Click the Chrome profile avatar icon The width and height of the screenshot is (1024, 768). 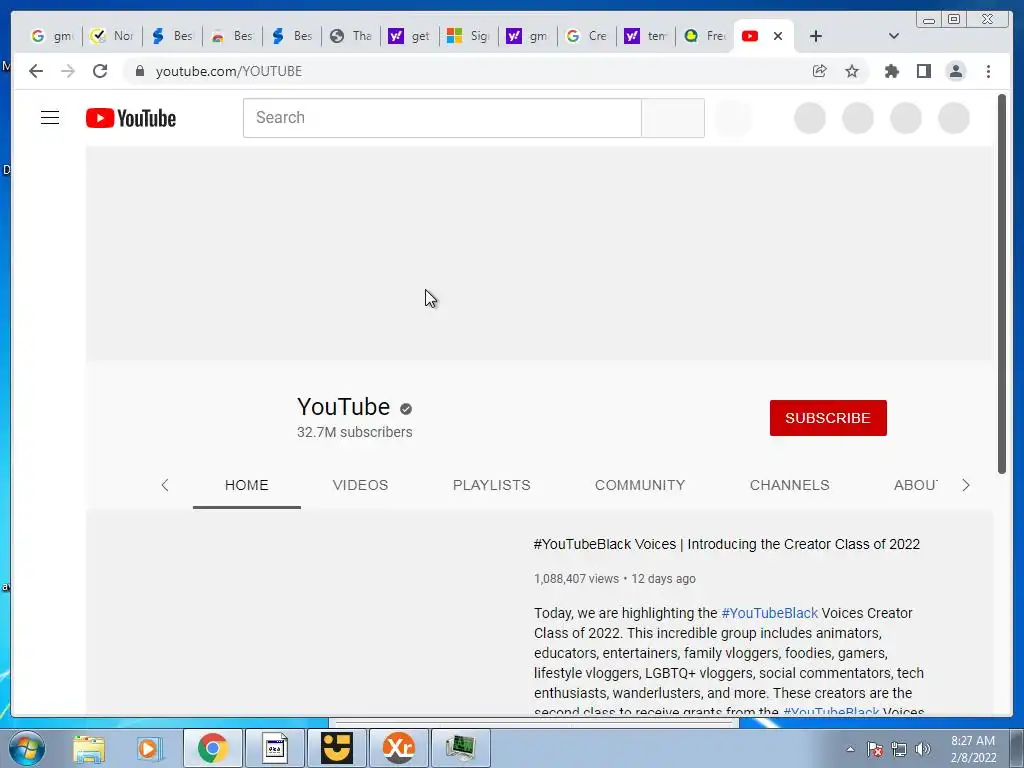click(955, 71)
